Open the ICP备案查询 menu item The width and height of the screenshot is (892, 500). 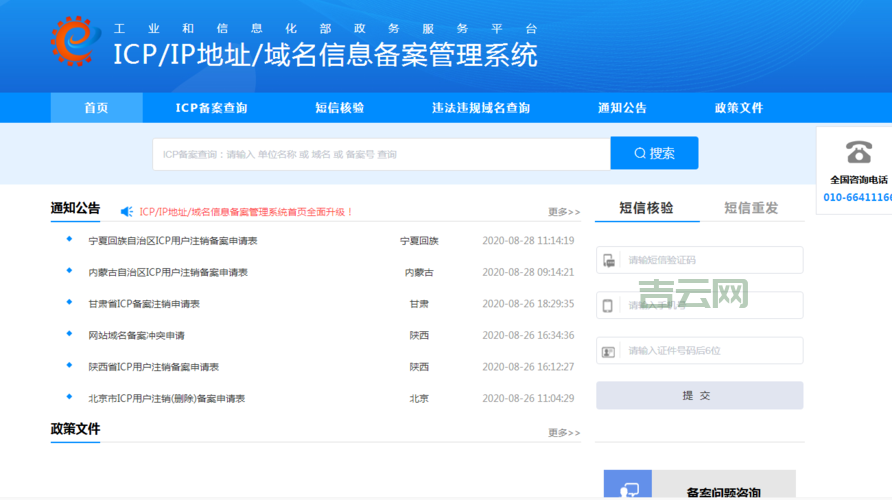(211, 108)
